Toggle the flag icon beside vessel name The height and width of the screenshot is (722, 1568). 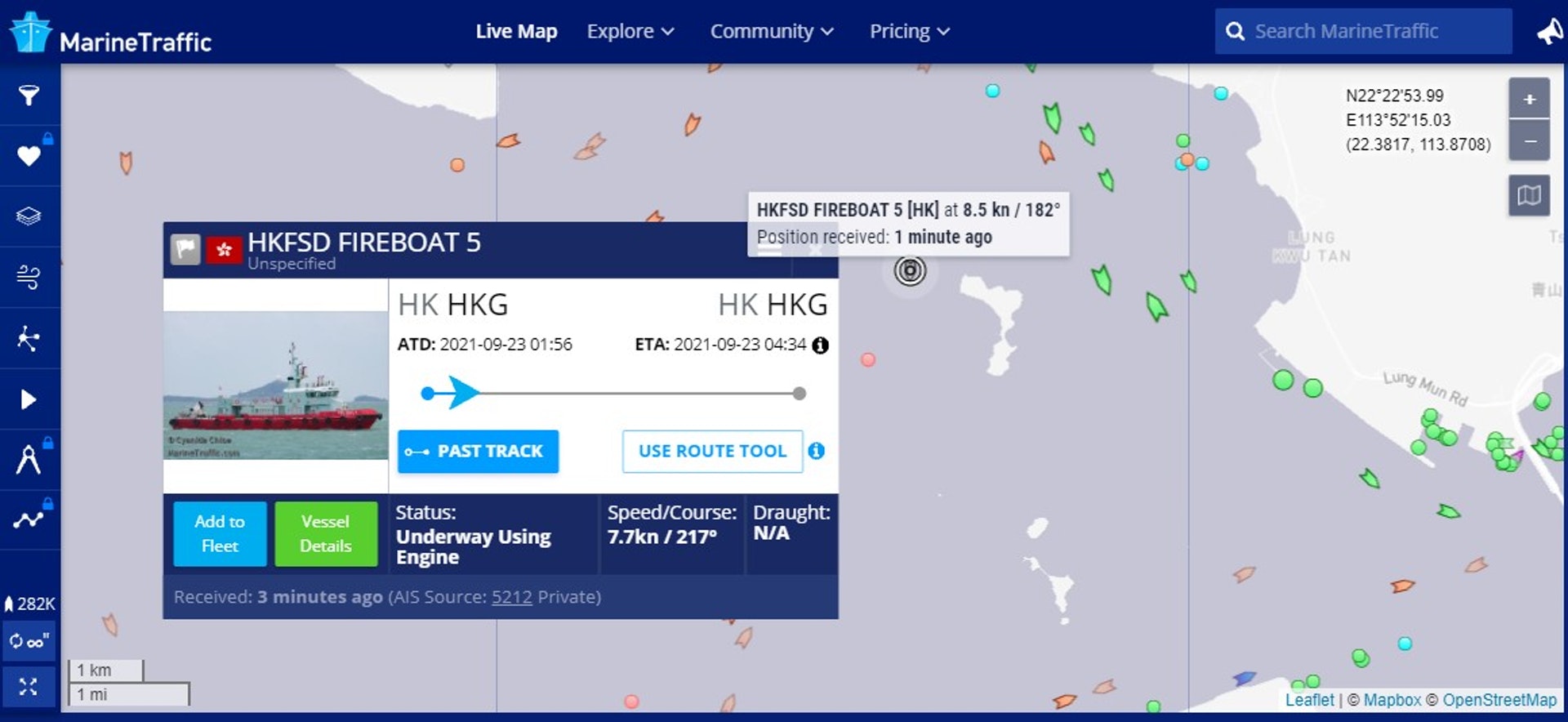185,249
